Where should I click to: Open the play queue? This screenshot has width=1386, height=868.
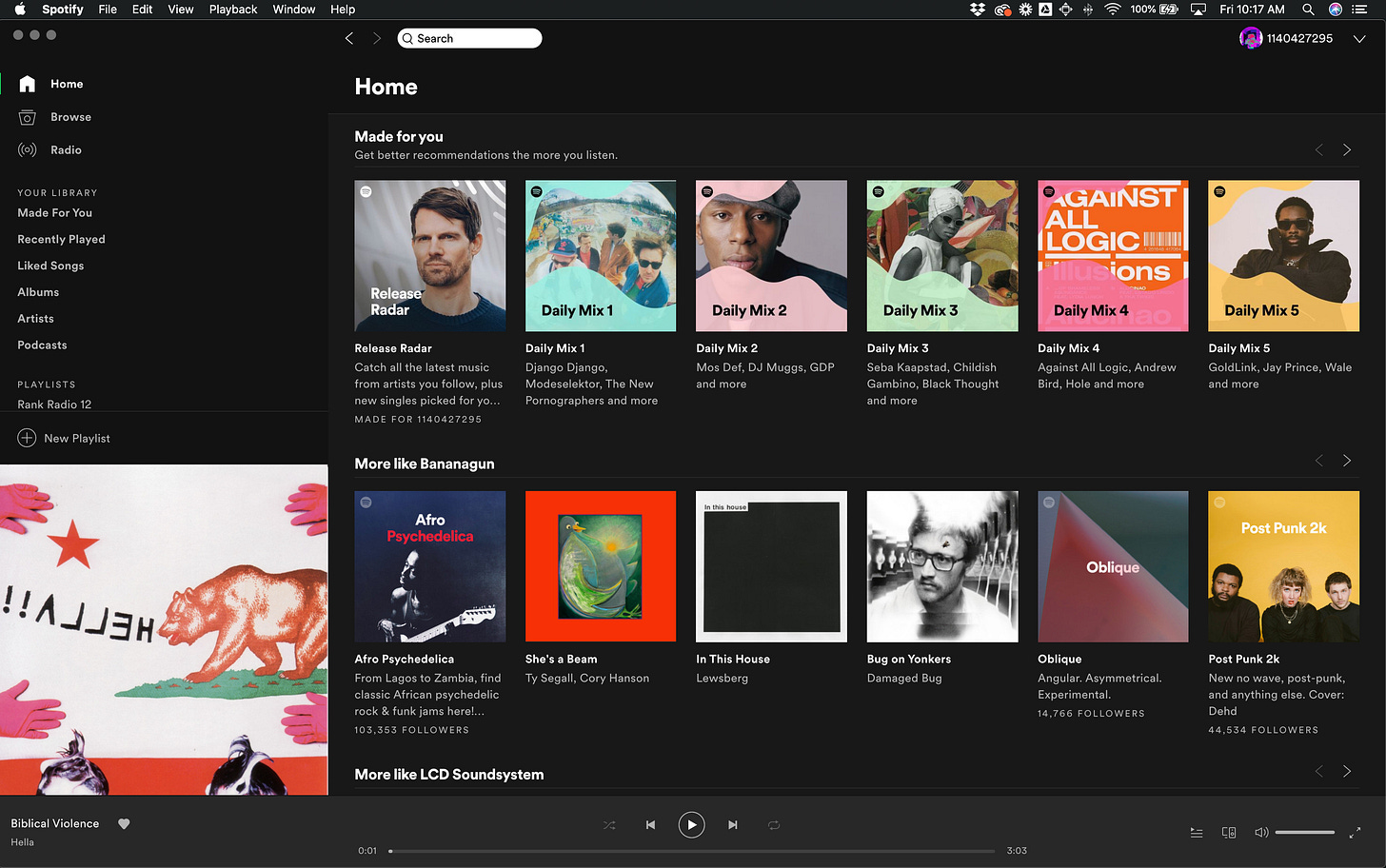(1197, 833)
